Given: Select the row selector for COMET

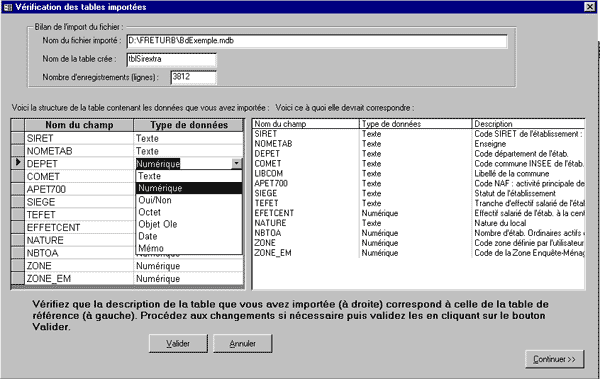Looking at the screenshot, I should click(x=18, y=176).
